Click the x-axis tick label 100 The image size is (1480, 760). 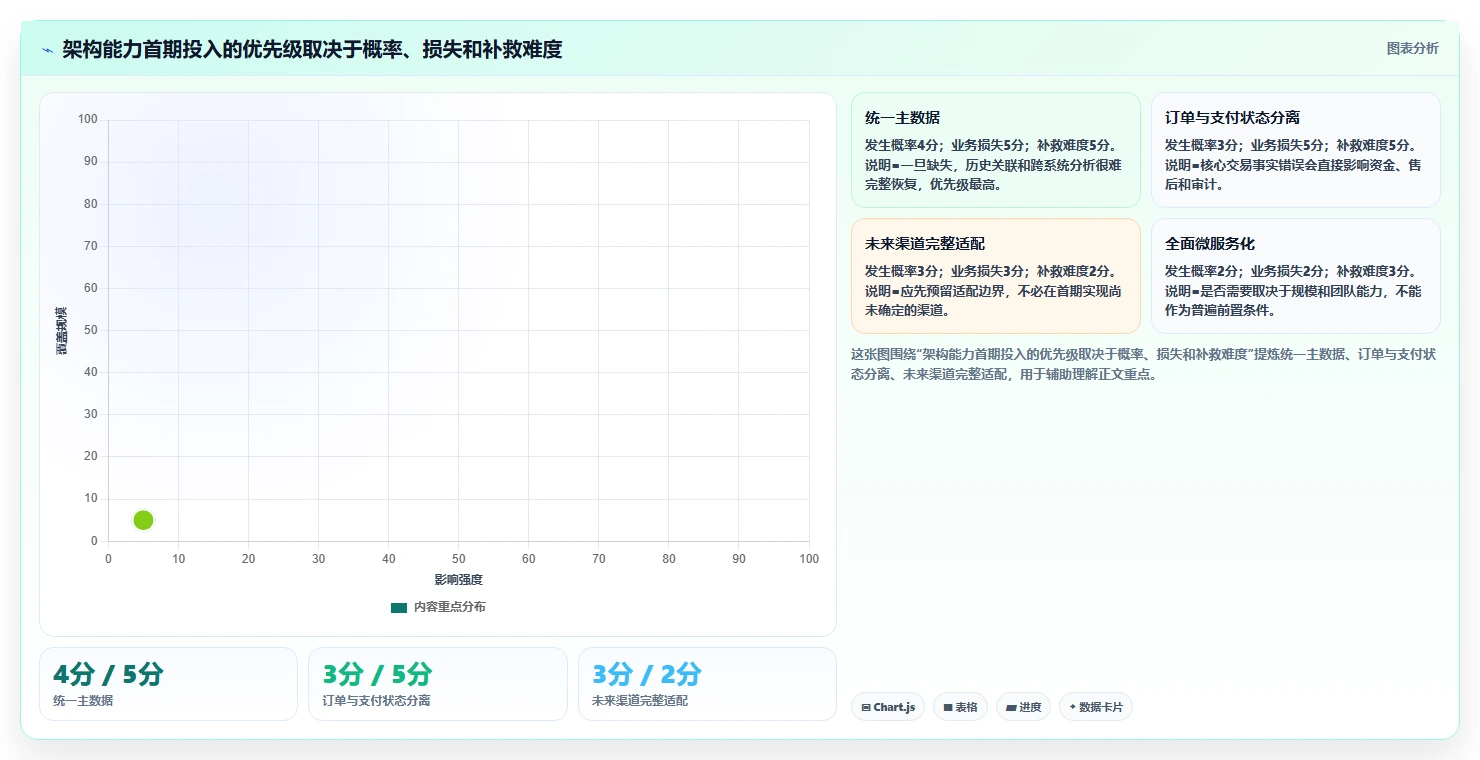[x=809, y=559]
